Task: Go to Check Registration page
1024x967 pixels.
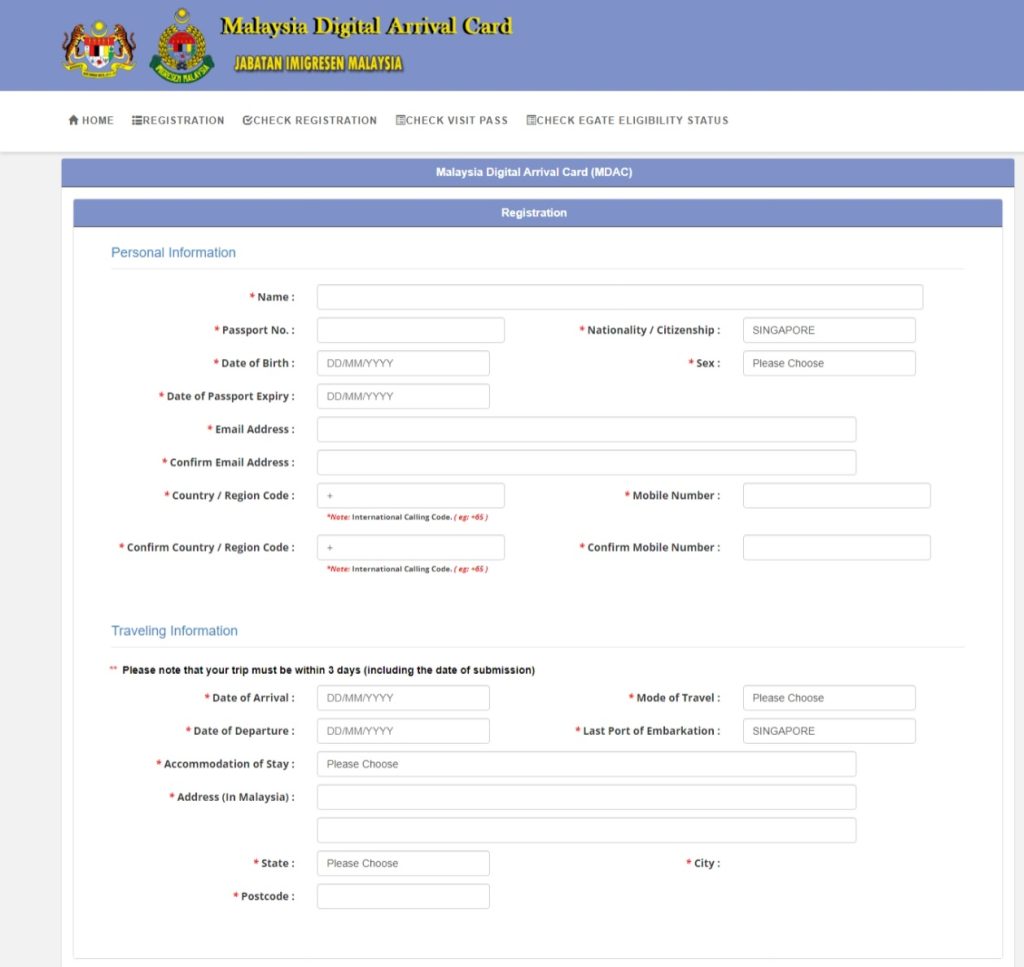Action: pos(309,120)
